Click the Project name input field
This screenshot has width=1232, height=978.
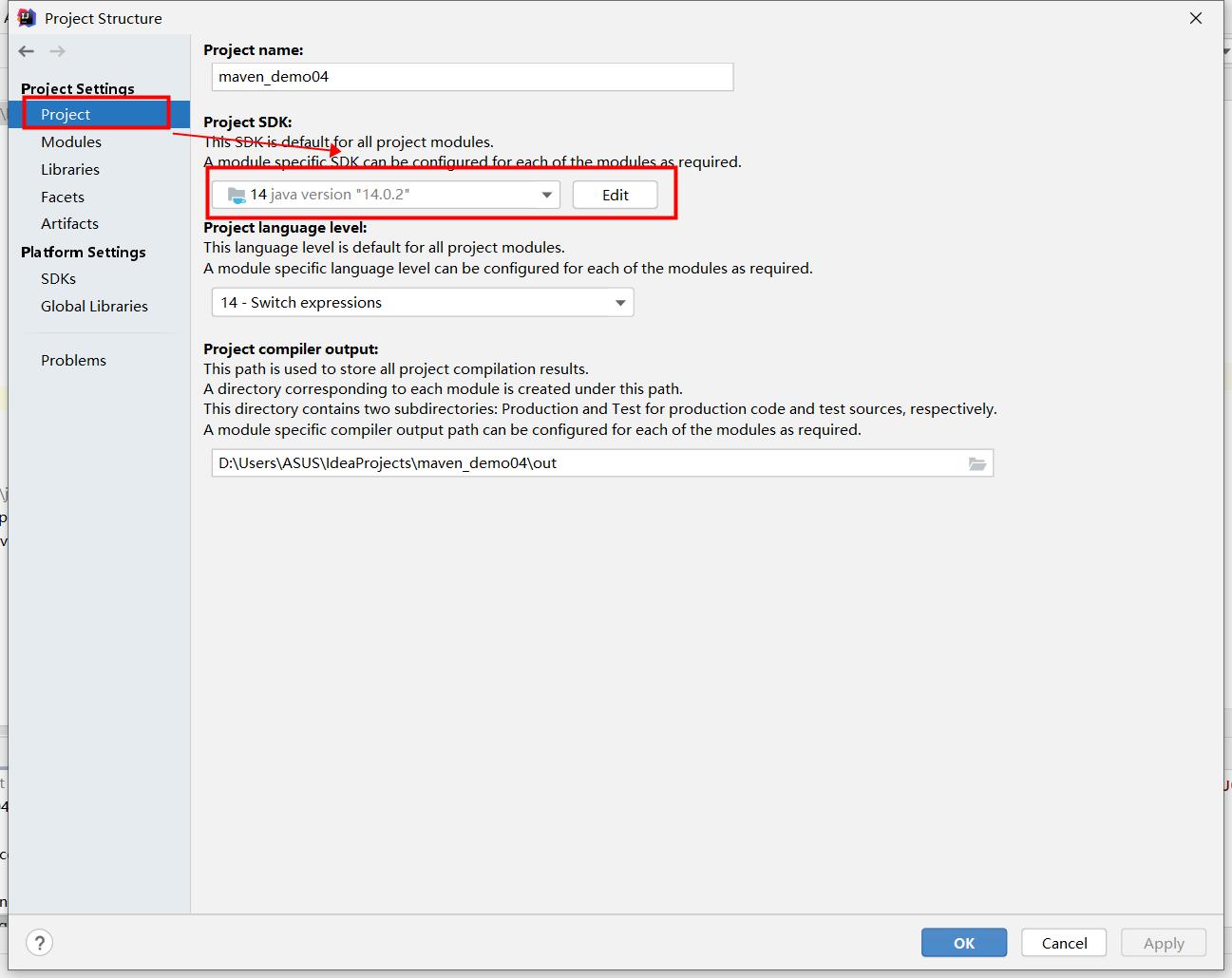coord(472,77)
